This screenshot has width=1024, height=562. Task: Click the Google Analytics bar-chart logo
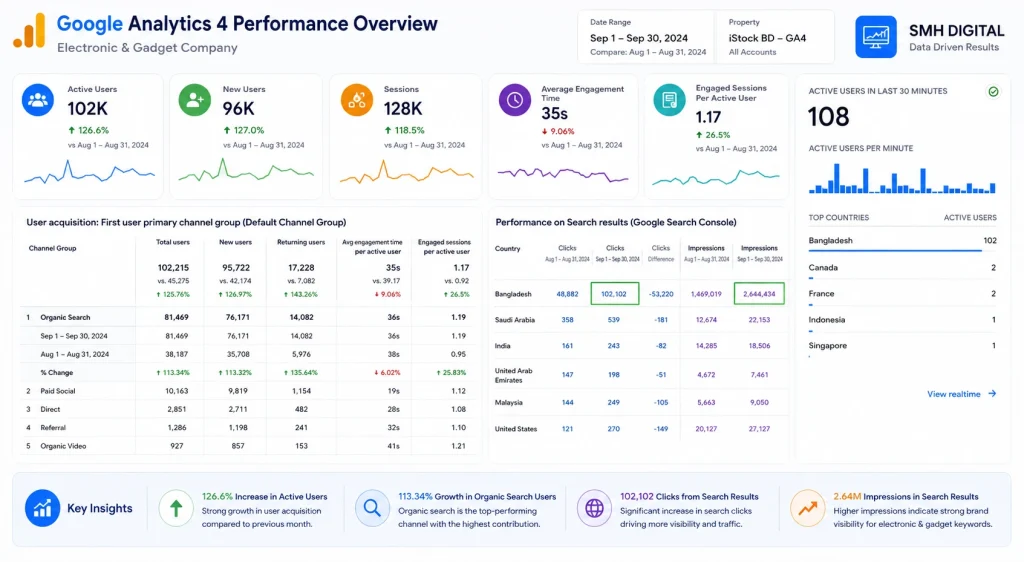tap(29, 31)
